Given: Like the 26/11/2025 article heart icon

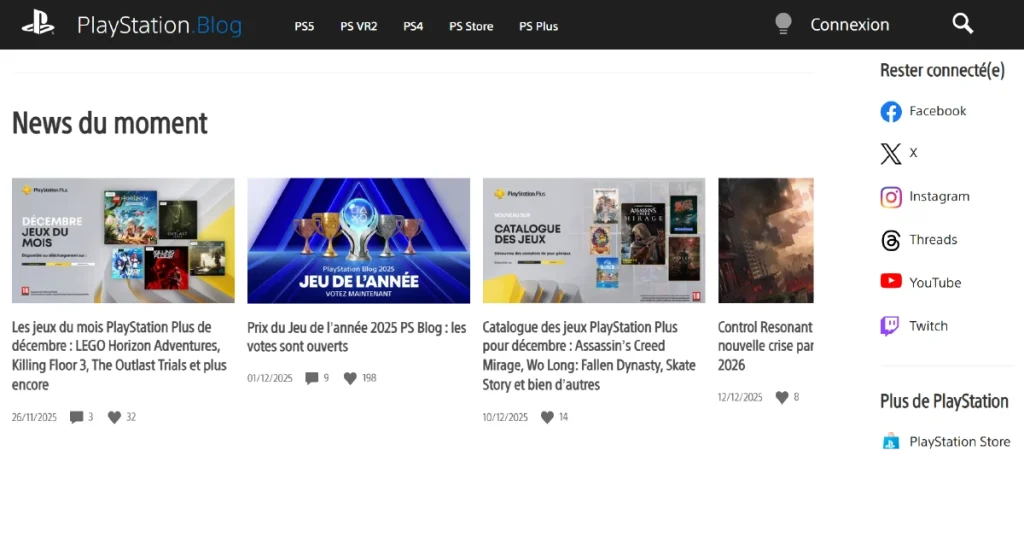Looking at the screenshot, I should tap(114, 417).
